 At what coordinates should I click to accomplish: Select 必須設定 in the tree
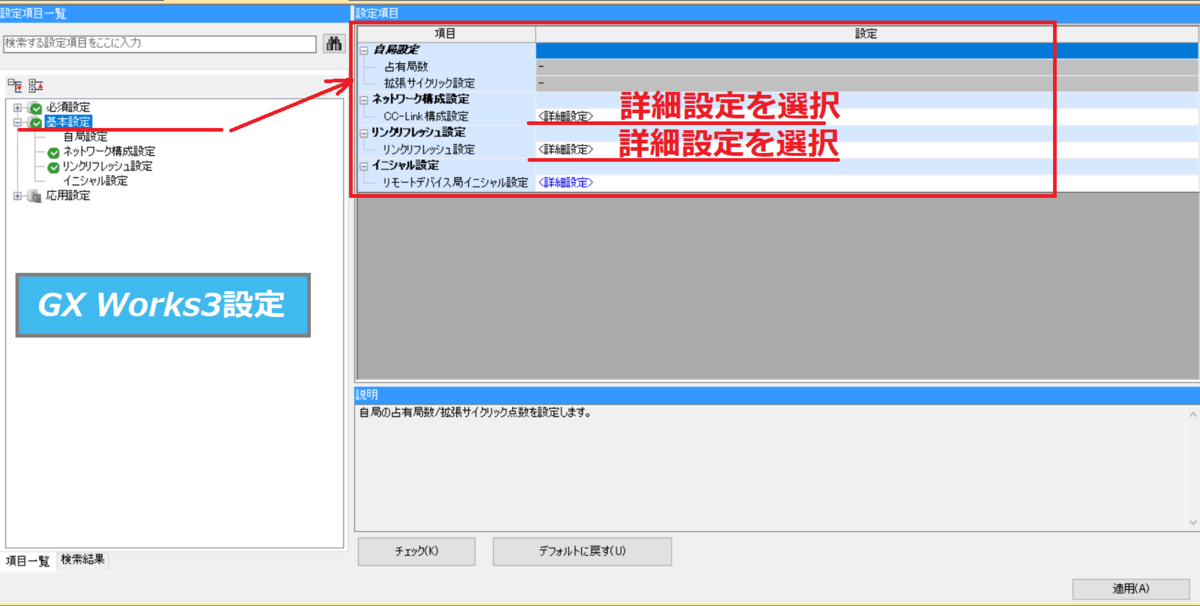tap(67, 108)
